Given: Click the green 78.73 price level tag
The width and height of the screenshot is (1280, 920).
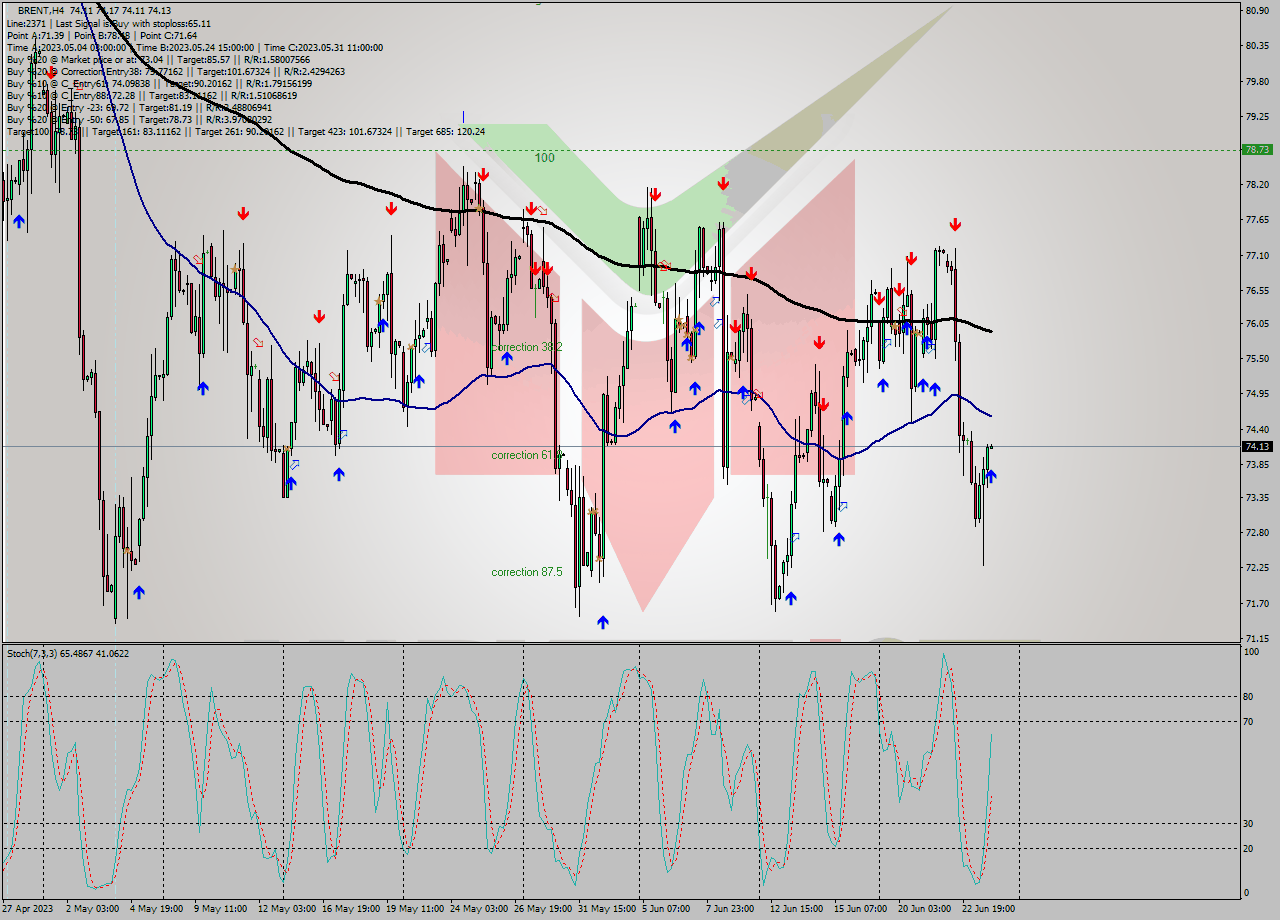Looking at the screenshot, I should tap(1257, 149).
